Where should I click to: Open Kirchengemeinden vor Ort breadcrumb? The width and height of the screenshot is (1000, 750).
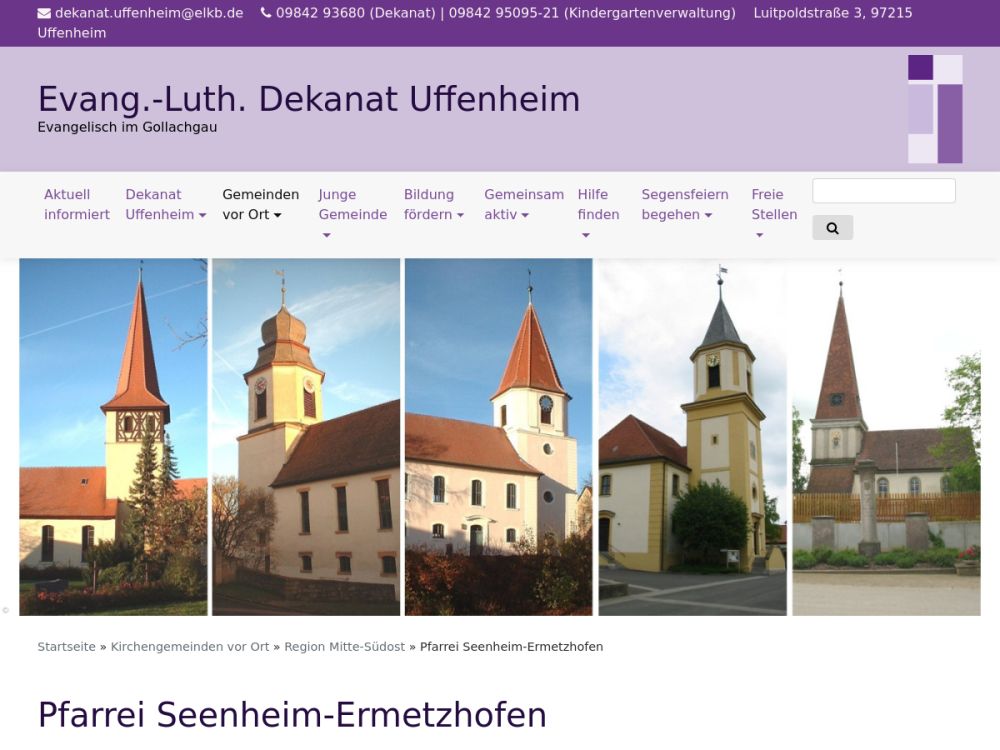[x=190, y=647]
